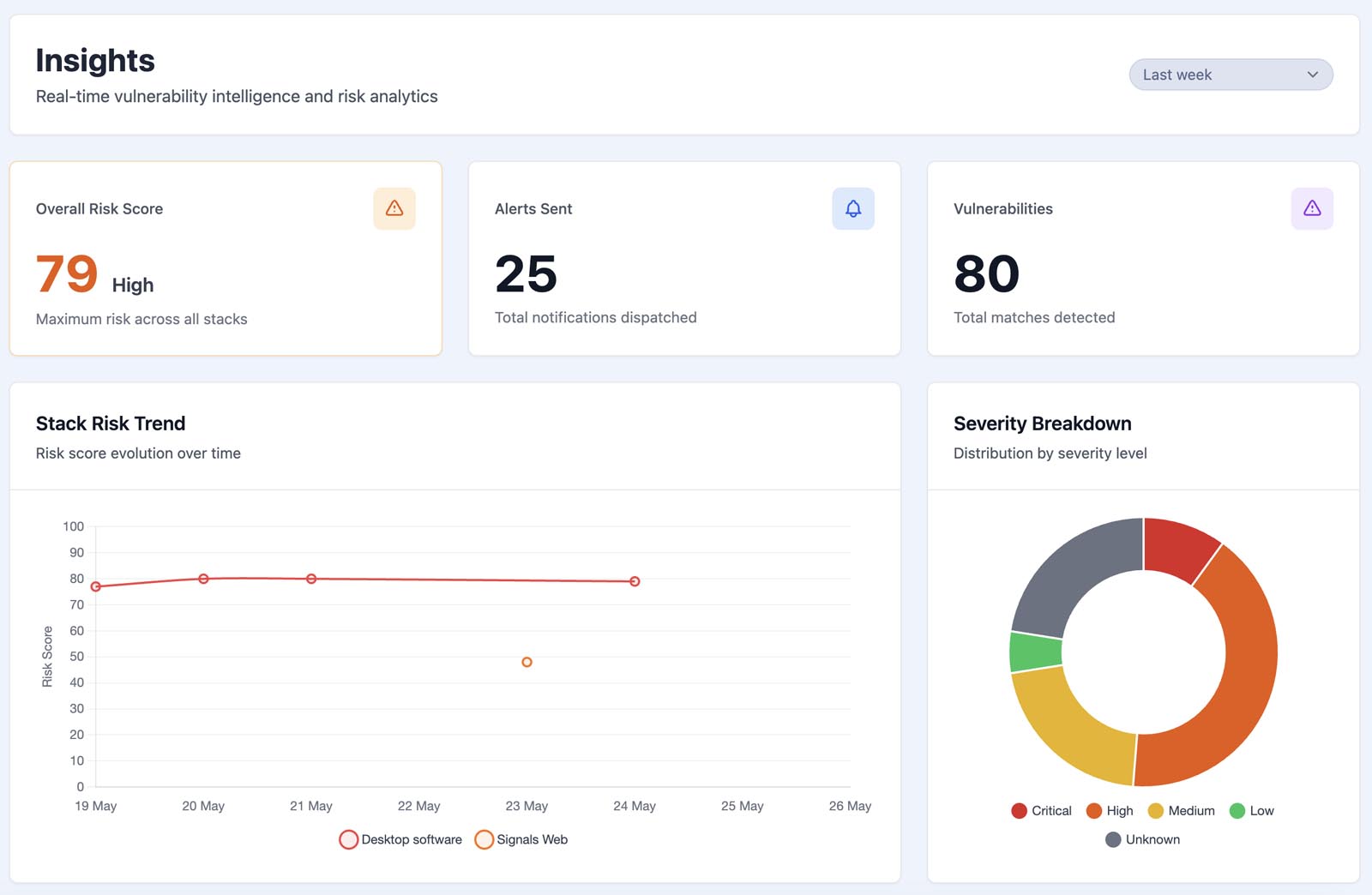The height and width of the screenshot is (895, 1372).
Task: Click 'Risk score evolution over time' subtitle
Action: pyautogui.click(x=138, y=454)
